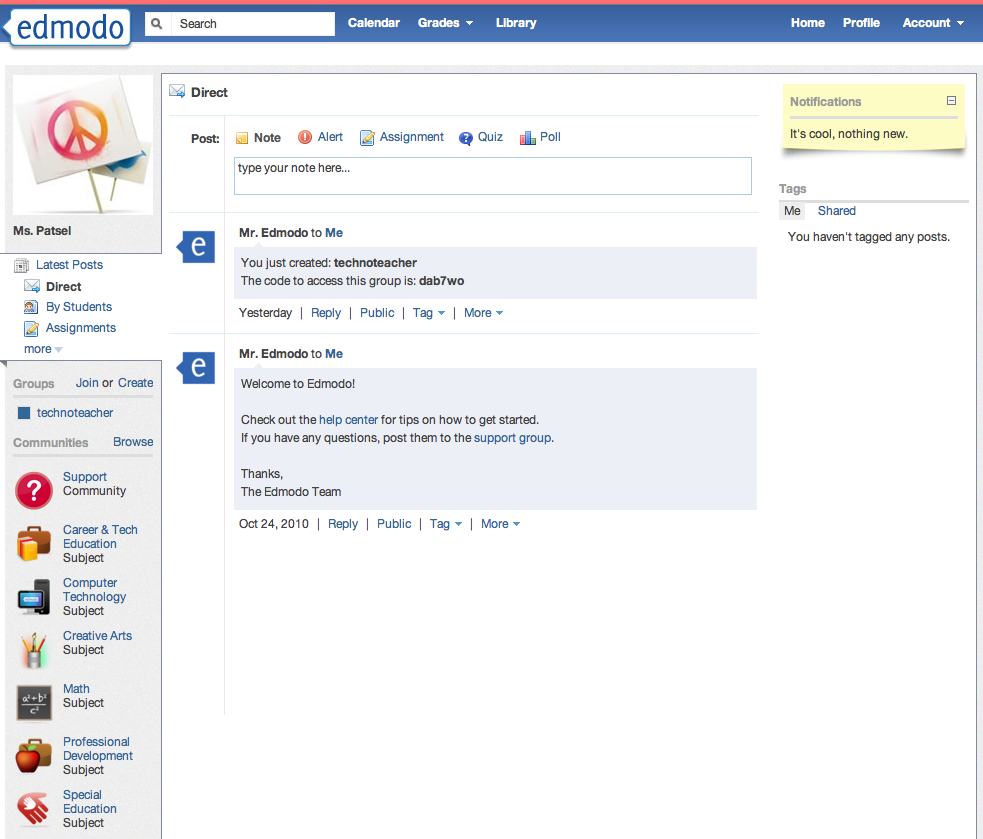Open Tag dropdown on Oct 24 post
This screenshot has width=983, height=839.
coord(446,524)
